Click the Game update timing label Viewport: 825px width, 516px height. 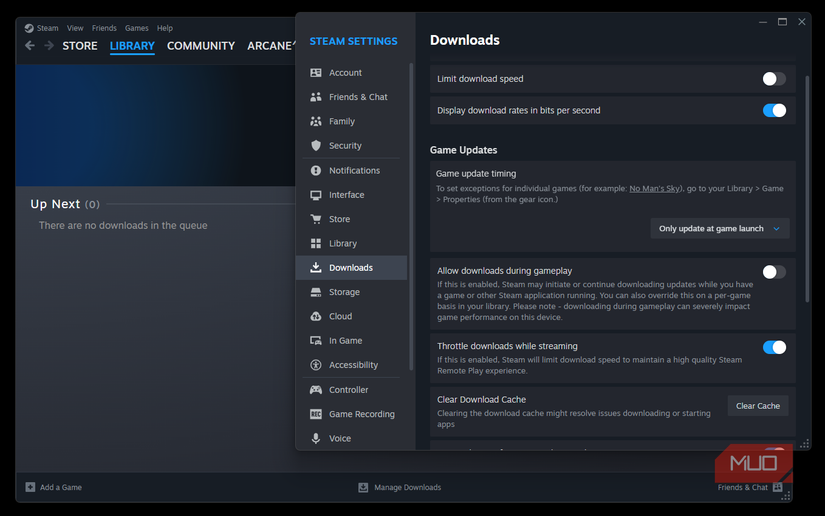point(476,174)
